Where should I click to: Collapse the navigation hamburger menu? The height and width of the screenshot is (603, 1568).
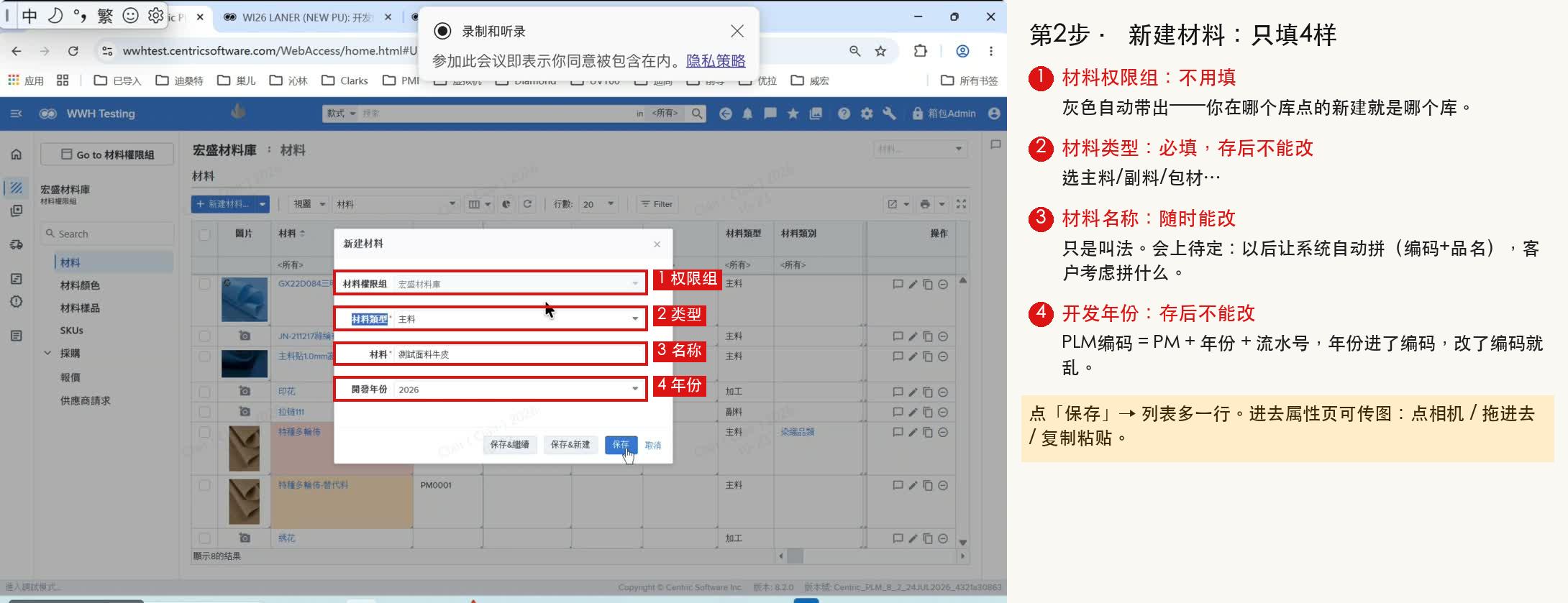click(x=16, y=114)
